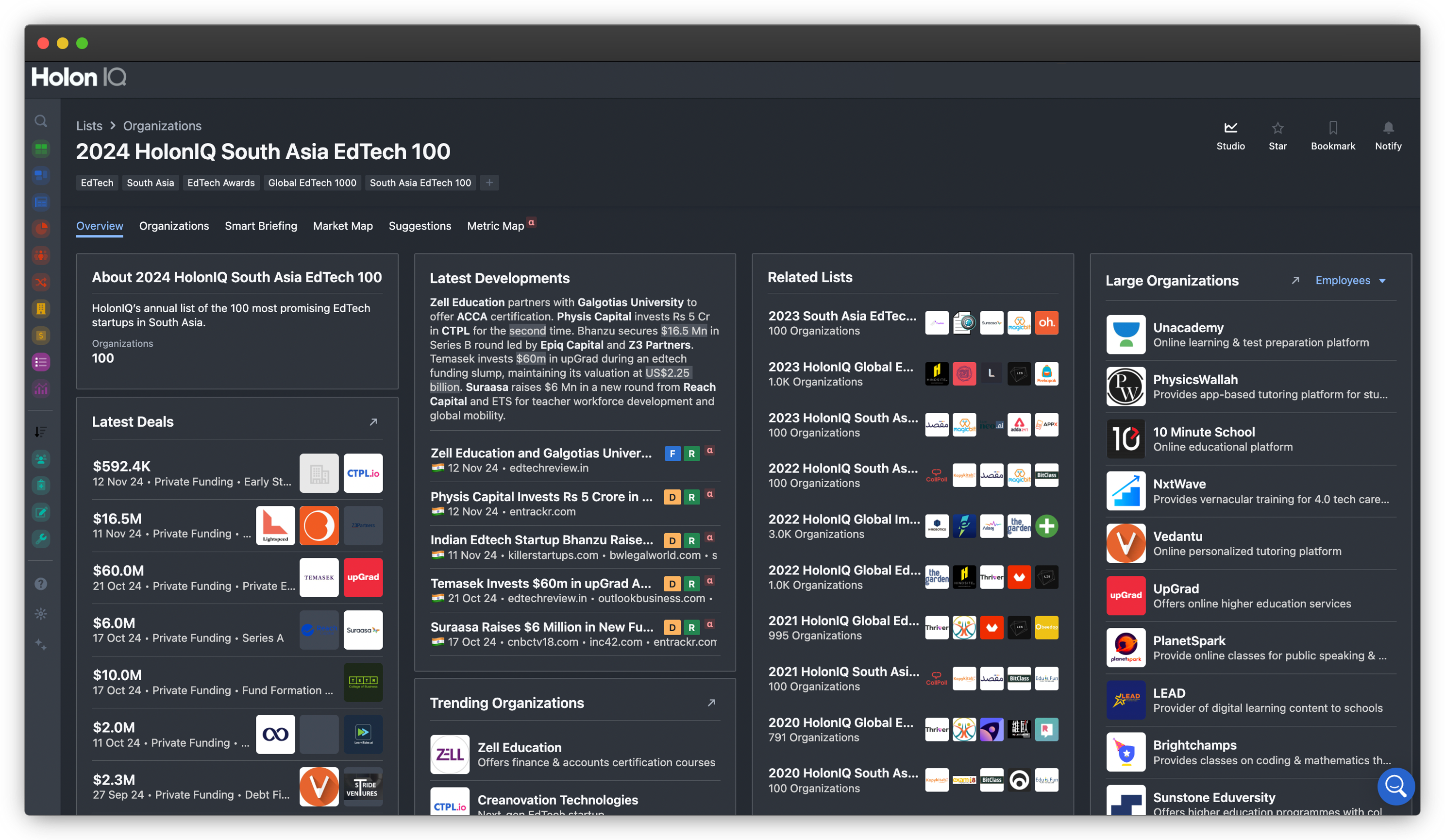Click the EdTech tag
The width and height of the screenshot is (1445, 840).
click(x=97, y=183)
